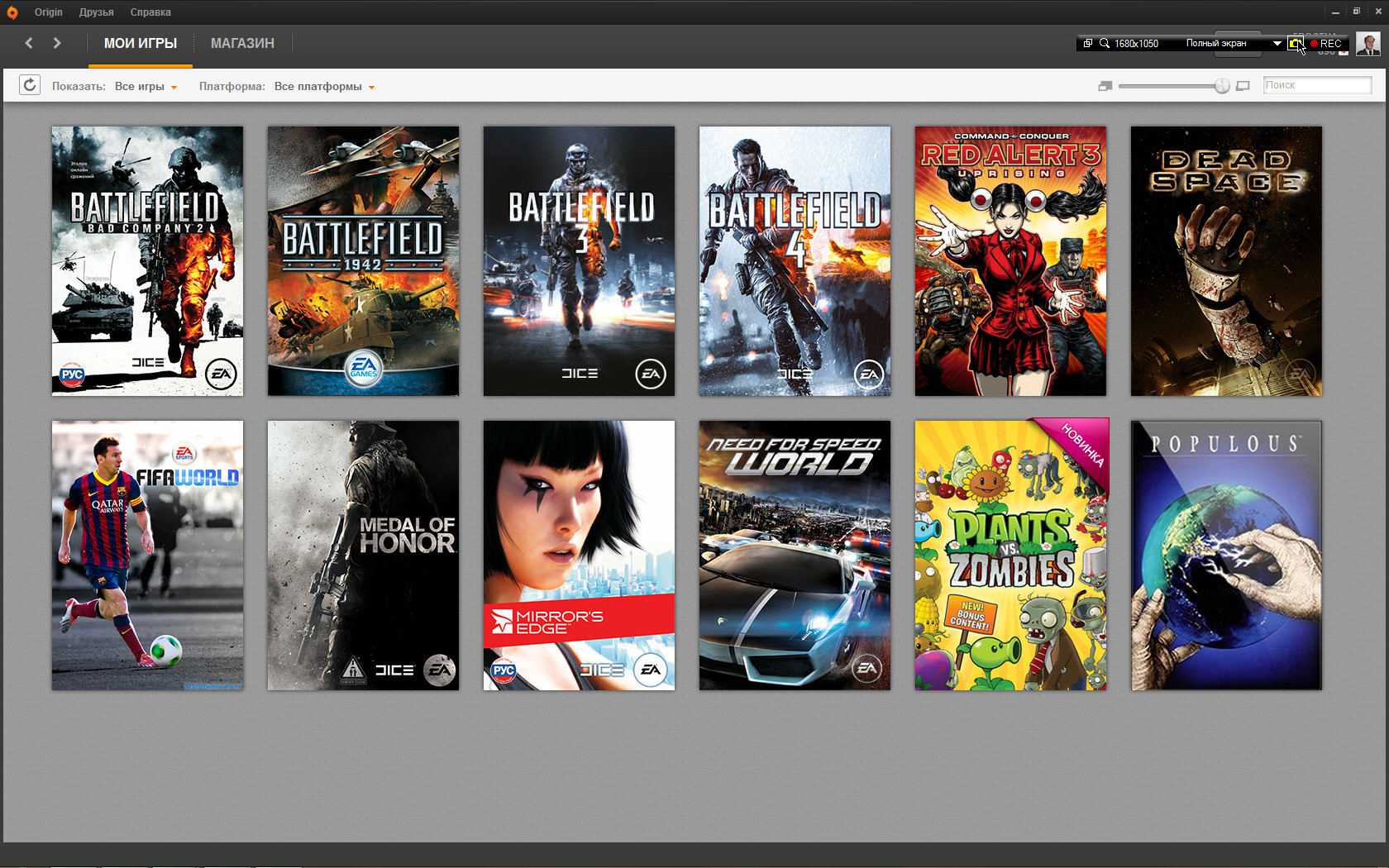Image resolution: width=1389 pixels, height=868 pixels.
Task: Click the small tiles size icon
Action: coord(1105,86)
